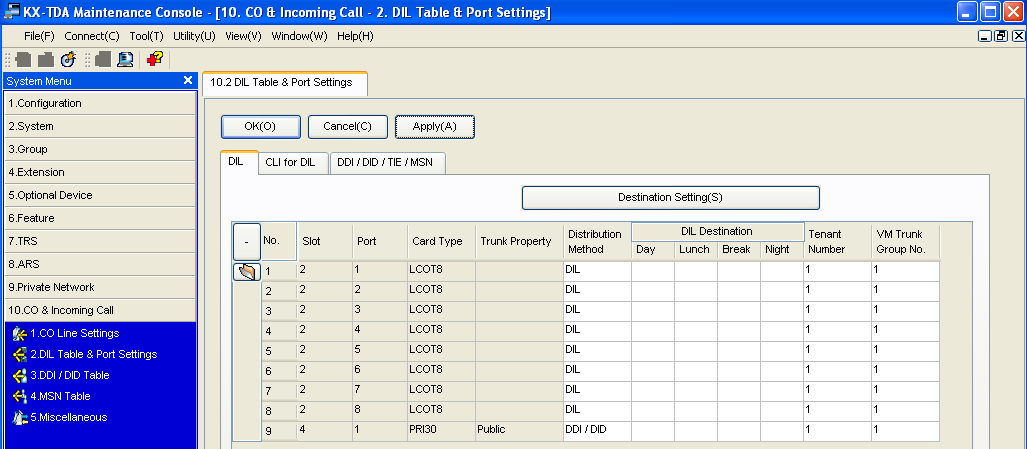Switch to the DDI / DID / TIE / MSN tab
1027x449 pixels.
[388, 164]
